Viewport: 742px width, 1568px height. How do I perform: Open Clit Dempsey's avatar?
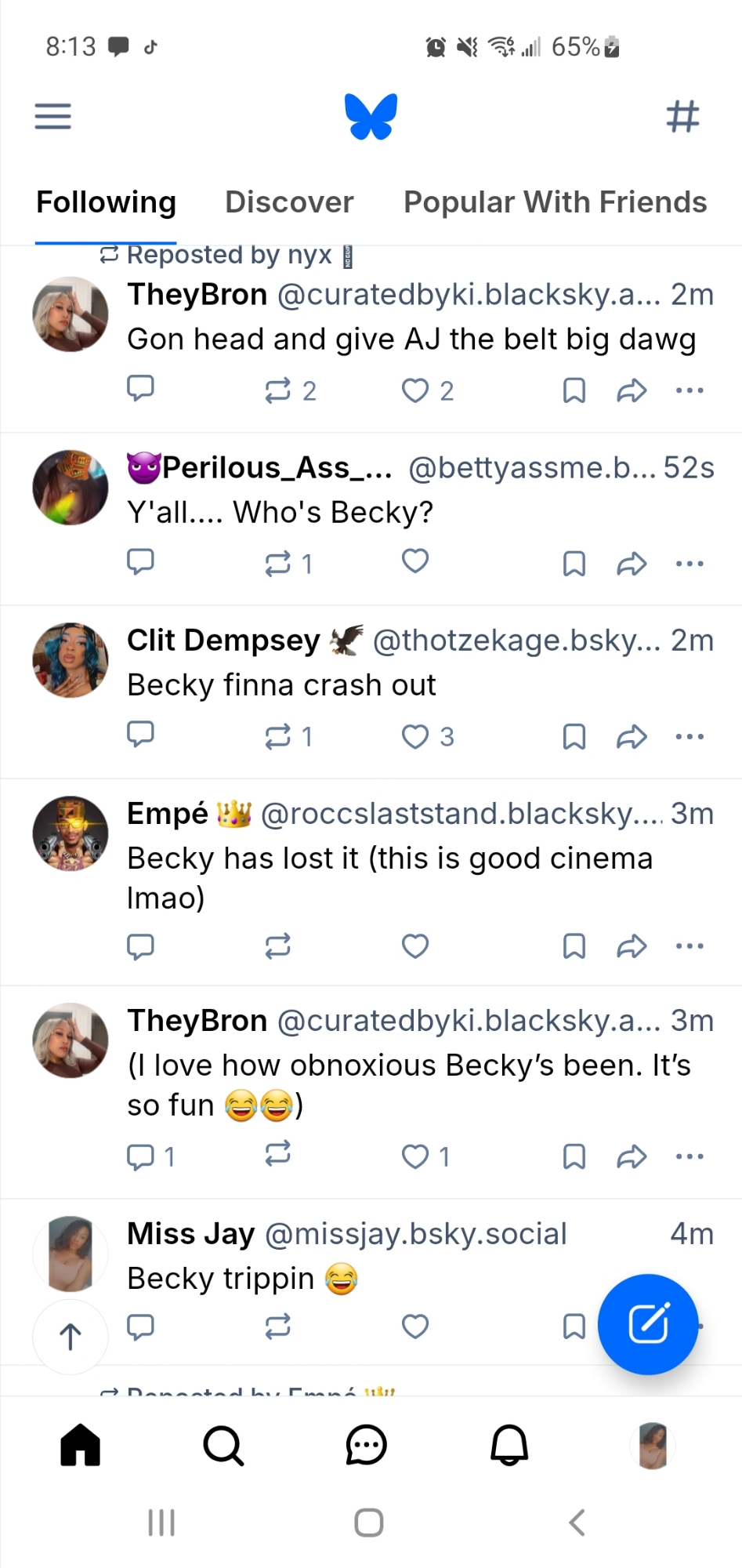pyautogui.click(x=71, y=660)
